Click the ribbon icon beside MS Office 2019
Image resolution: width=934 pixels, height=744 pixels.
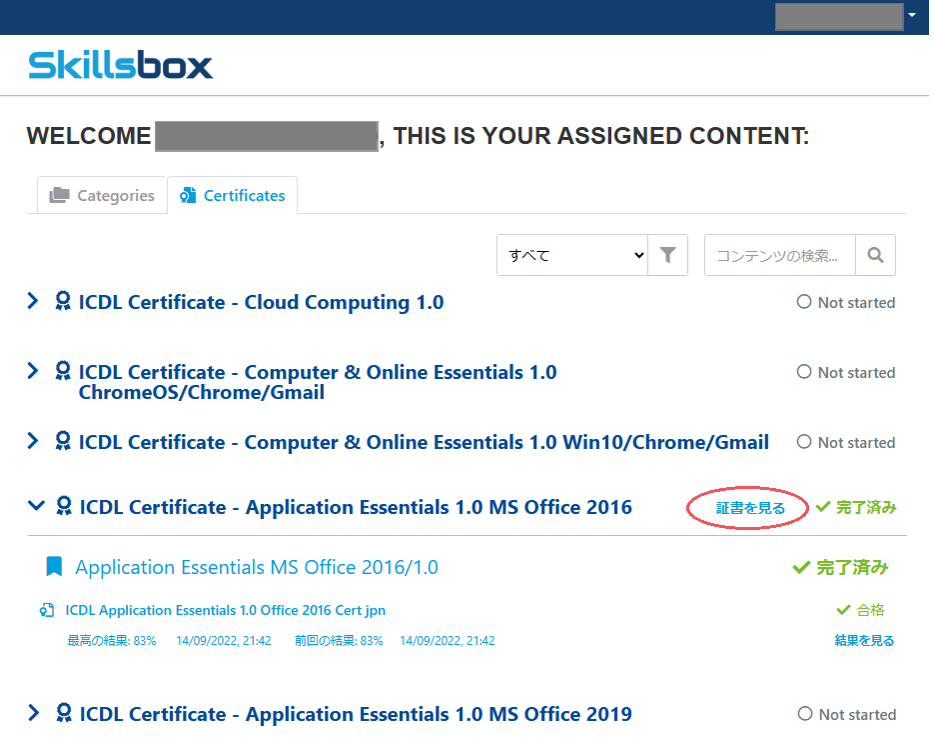(x=64, y=713)
